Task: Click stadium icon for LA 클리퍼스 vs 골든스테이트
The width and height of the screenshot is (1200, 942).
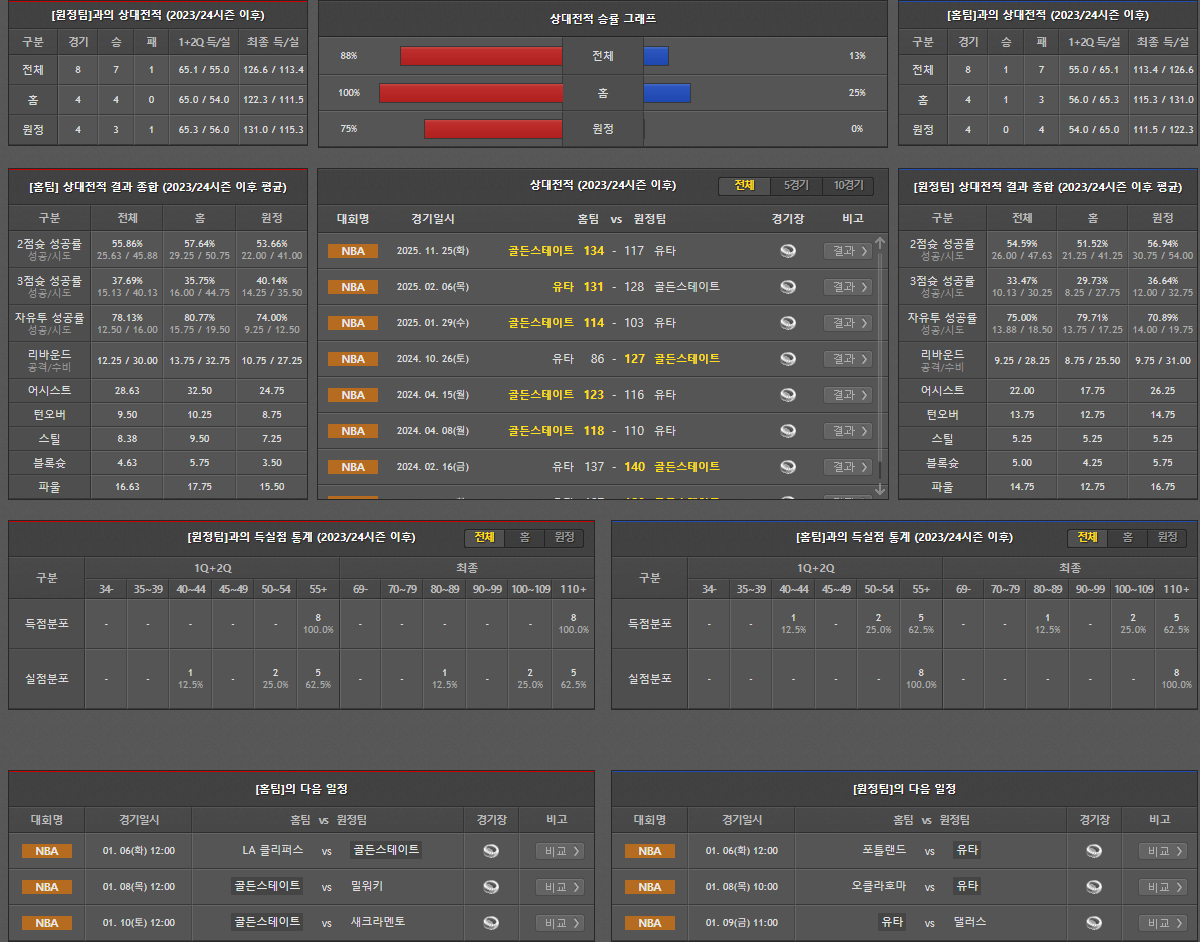Action: pyautogui.click(x=490, y=851)
